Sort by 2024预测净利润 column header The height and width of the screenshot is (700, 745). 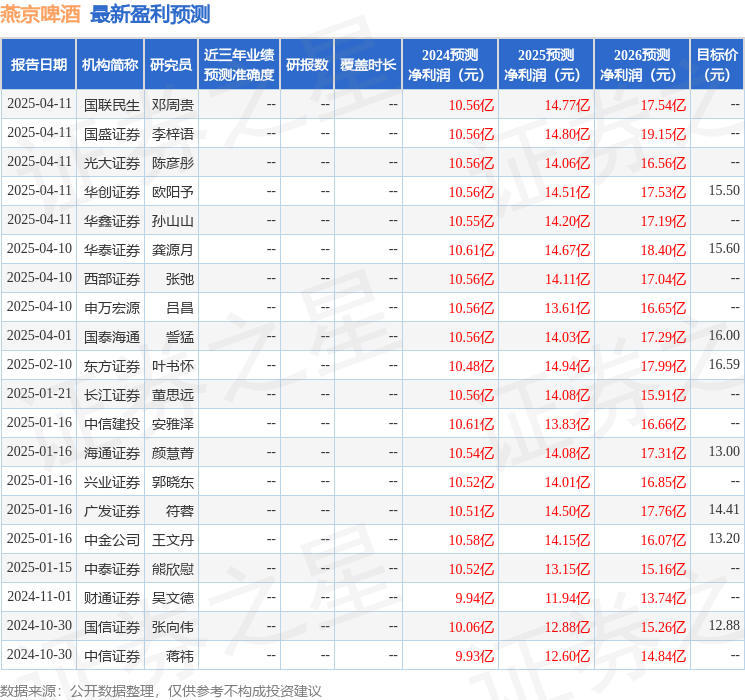[x=449, y=65]
